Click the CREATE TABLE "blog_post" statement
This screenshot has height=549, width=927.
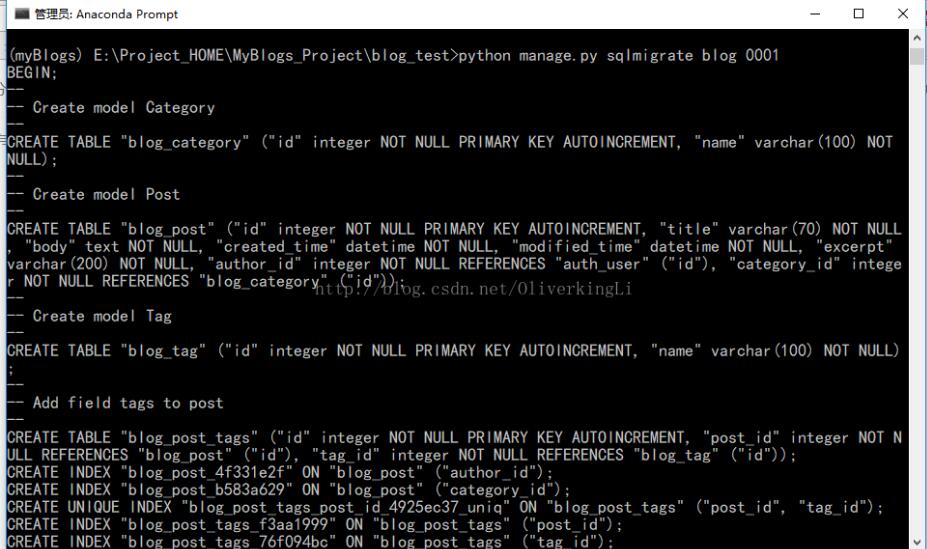[x=454, y=255]
